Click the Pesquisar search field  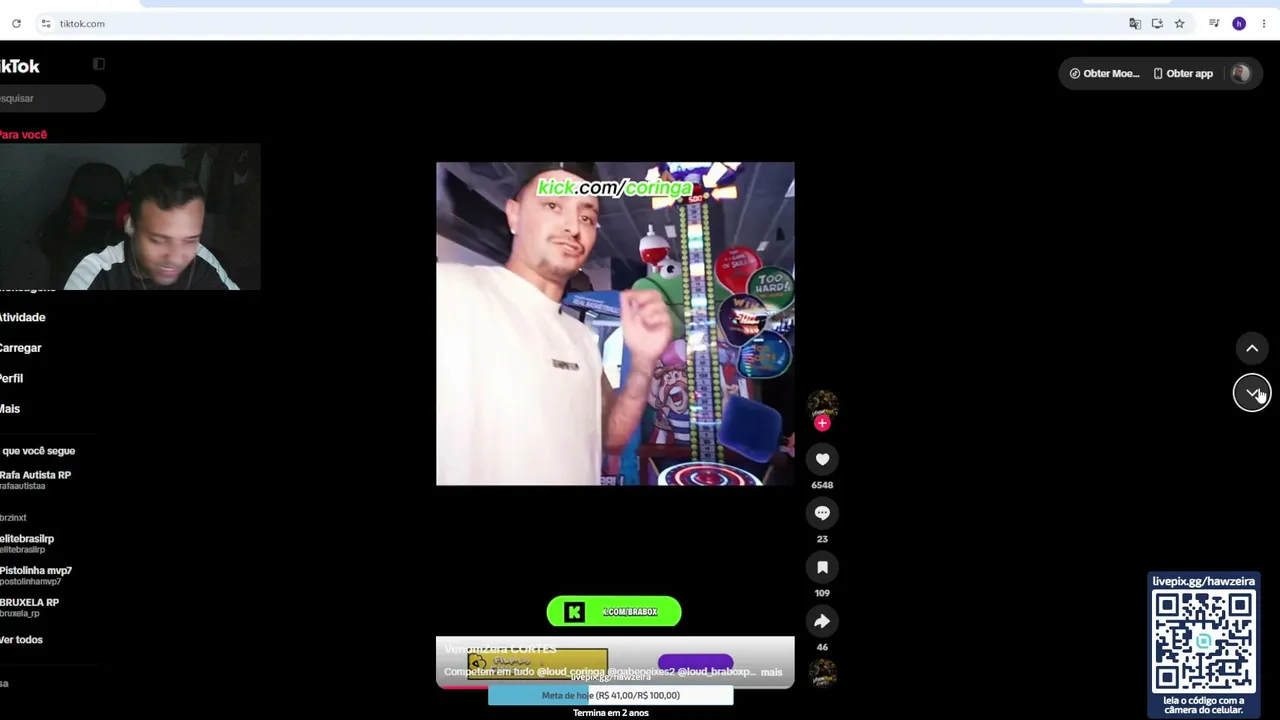point(52,98)
